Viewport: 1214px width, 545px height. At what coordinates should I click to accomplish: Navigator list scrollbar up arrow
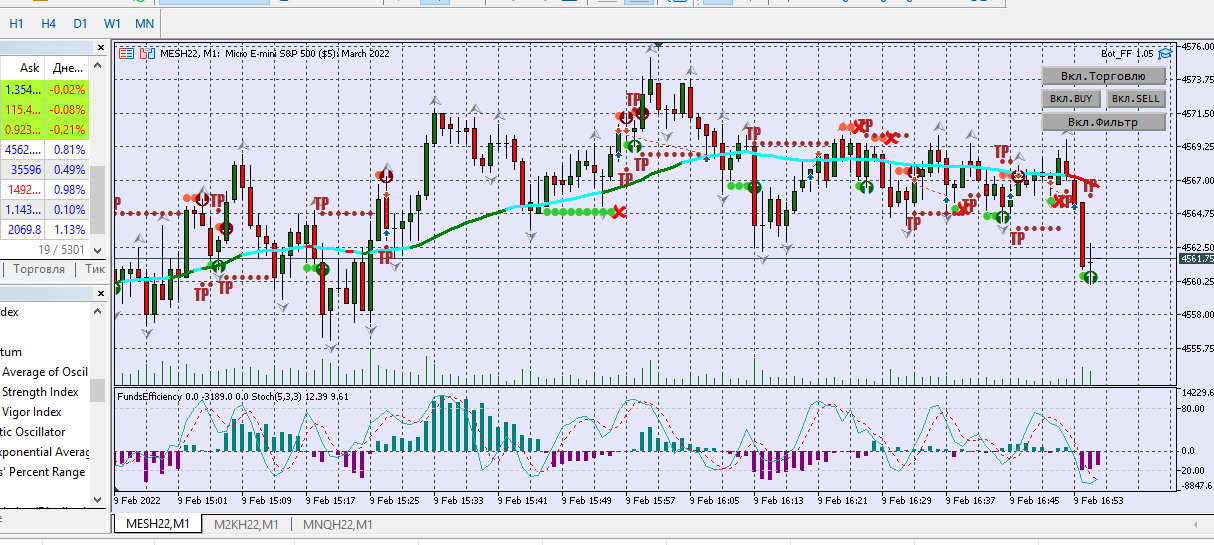(98, 312)
